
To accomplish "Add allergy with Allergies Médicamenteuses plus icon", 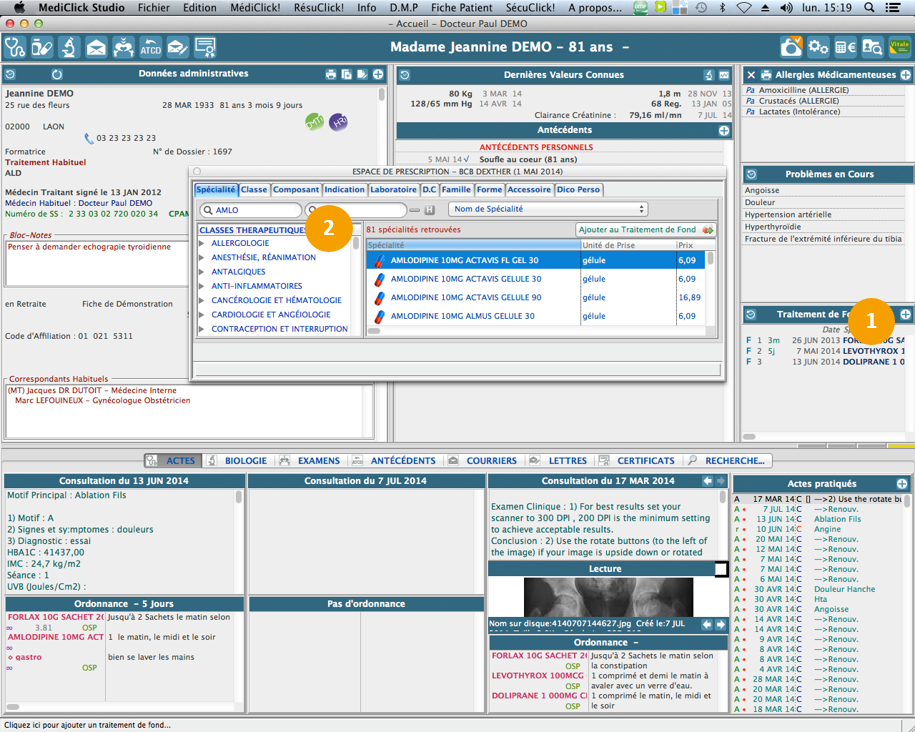I will coord(905,75).
